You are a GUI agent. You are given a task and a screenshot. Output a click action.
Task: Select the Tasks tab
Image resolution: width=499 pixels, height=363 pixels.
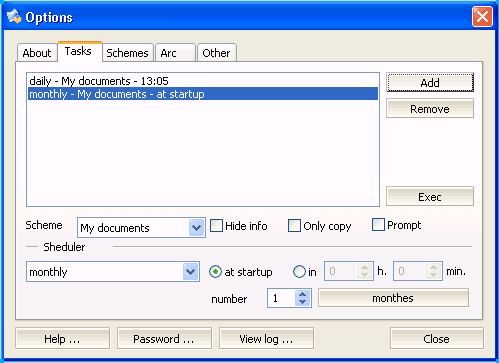click(79, 51)
